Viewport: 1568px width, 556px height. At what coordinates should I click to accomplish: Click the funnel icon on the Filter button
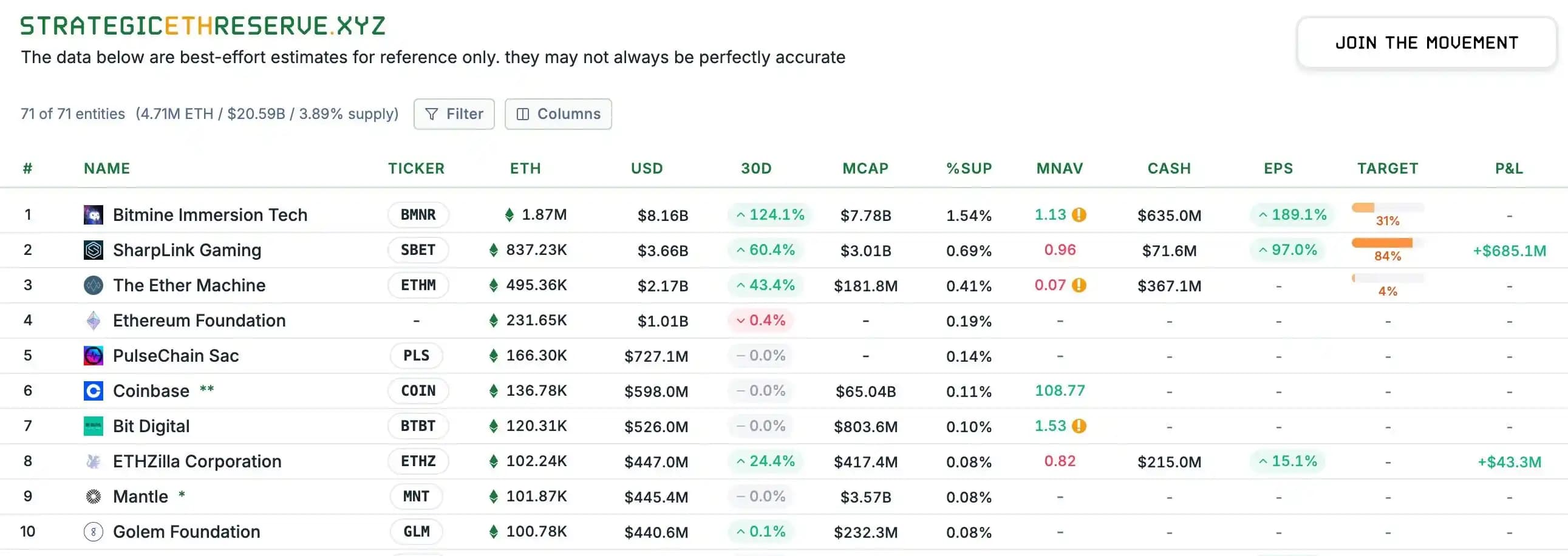click(431, 114)
